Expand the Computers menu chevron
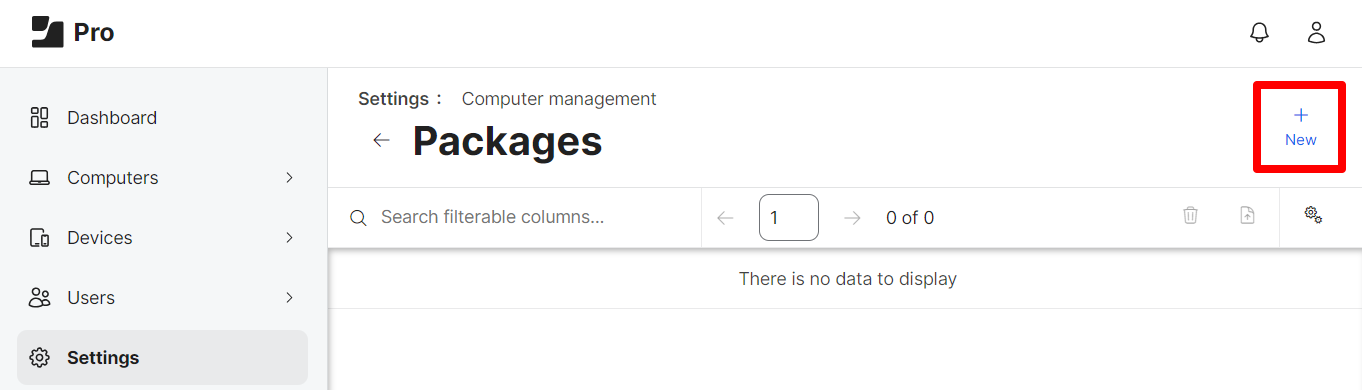This screenshot has width=1362, height=390. 289,177
